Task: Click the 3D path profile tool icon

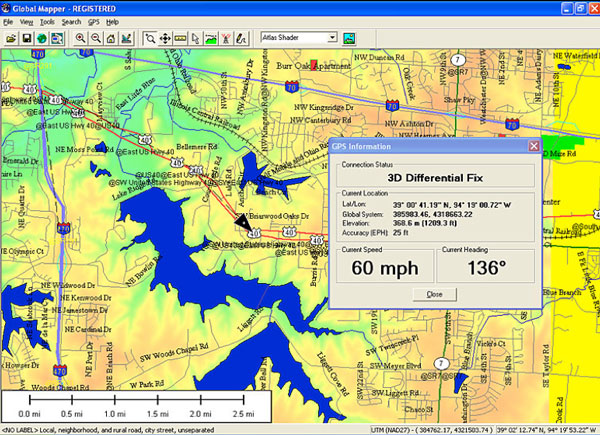Action: click(212, 38)
